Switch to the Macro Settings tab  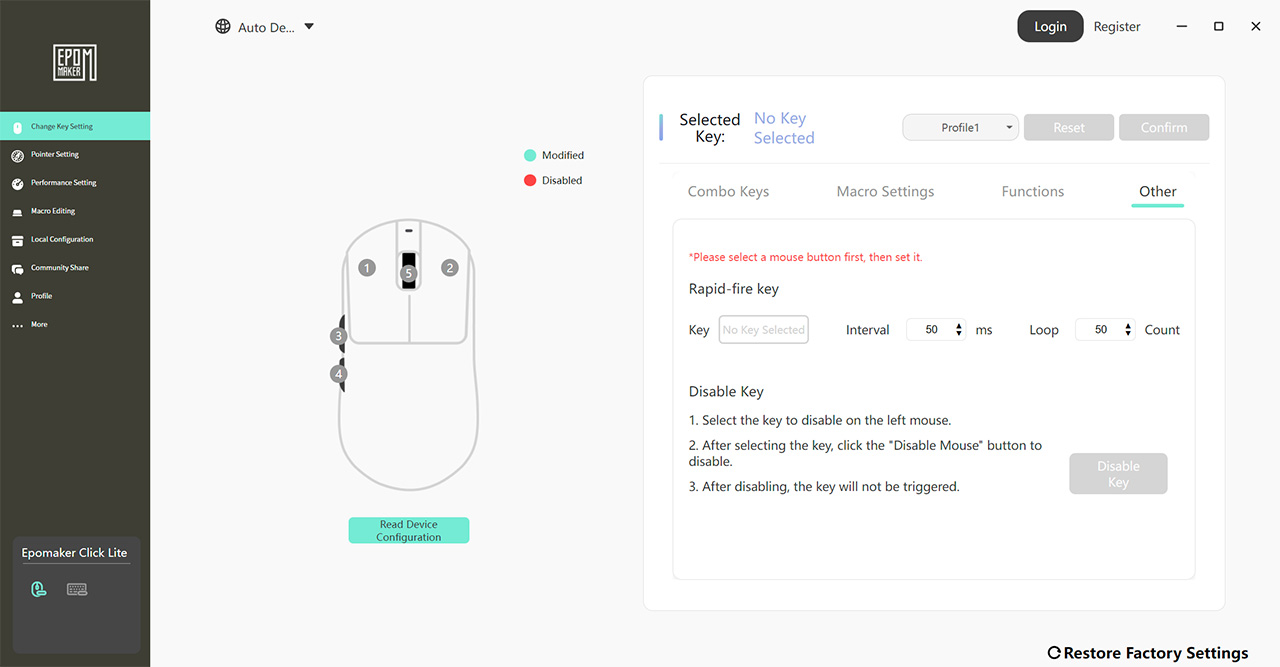885,191
